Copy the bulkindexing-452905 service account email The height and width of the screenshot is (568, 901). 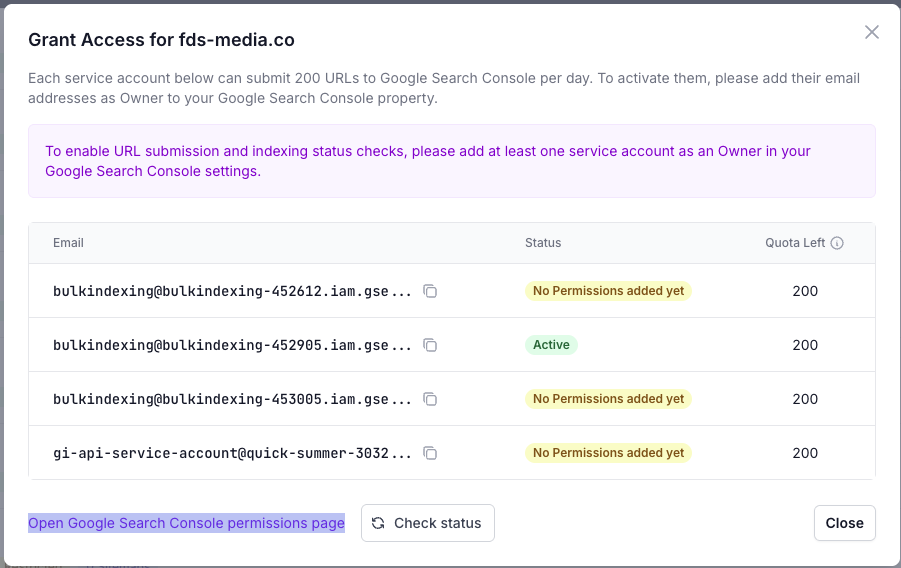(430, 346)
